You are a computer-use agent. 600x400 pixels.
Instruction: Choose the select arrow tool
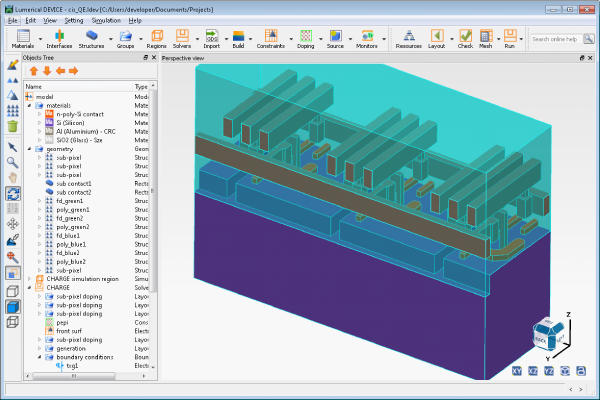coord(13,147)
